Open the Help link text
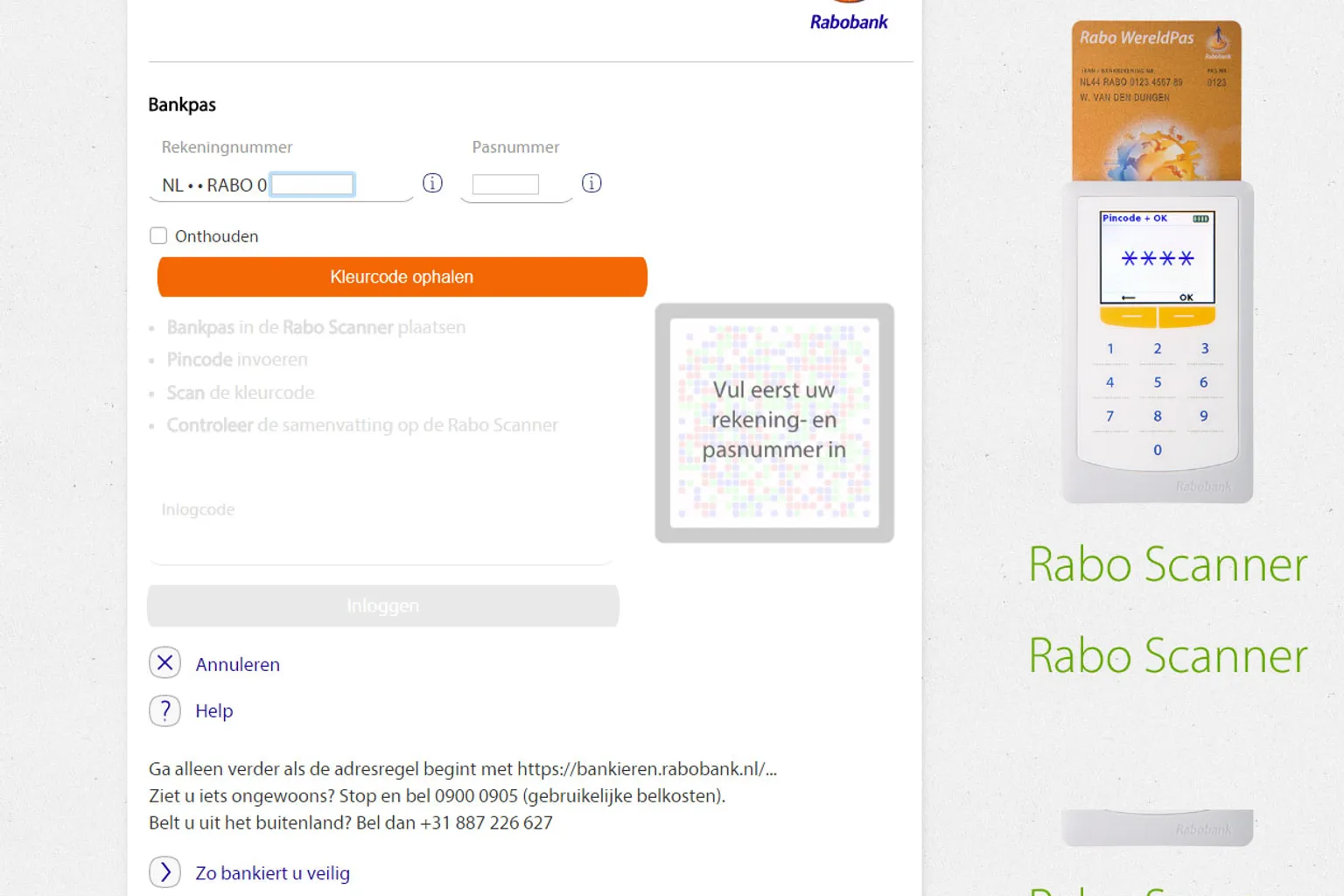 [x=213, y=711]
